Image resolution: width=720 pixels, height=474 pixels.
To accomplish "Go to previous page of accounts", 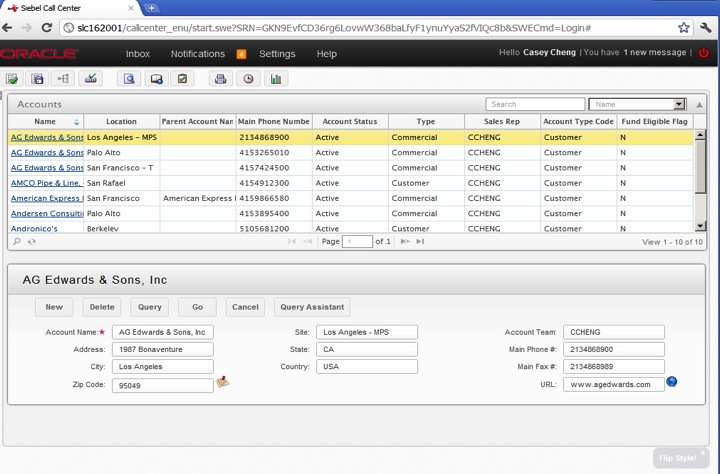I will (308, 241).
